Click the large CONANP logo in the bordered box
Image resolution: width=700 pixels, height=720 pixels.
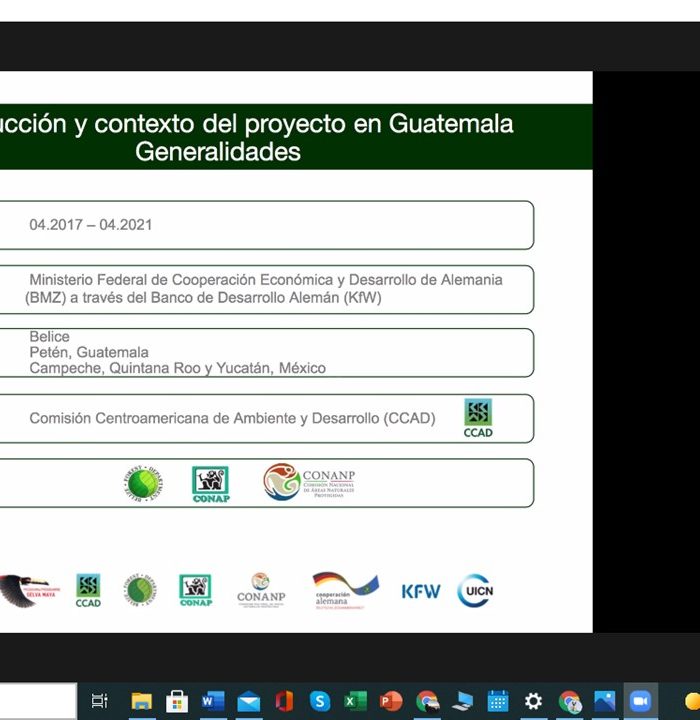click(x=309, y=482)
